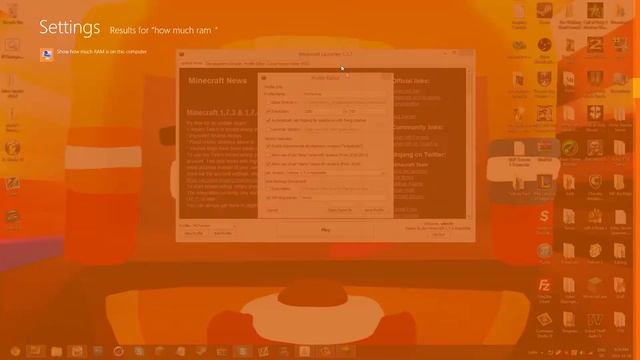This screenshot has width=640, height=360.
Task: Toggle enable experimental development snapshots checkbox
Action: [x=268, y=146]
